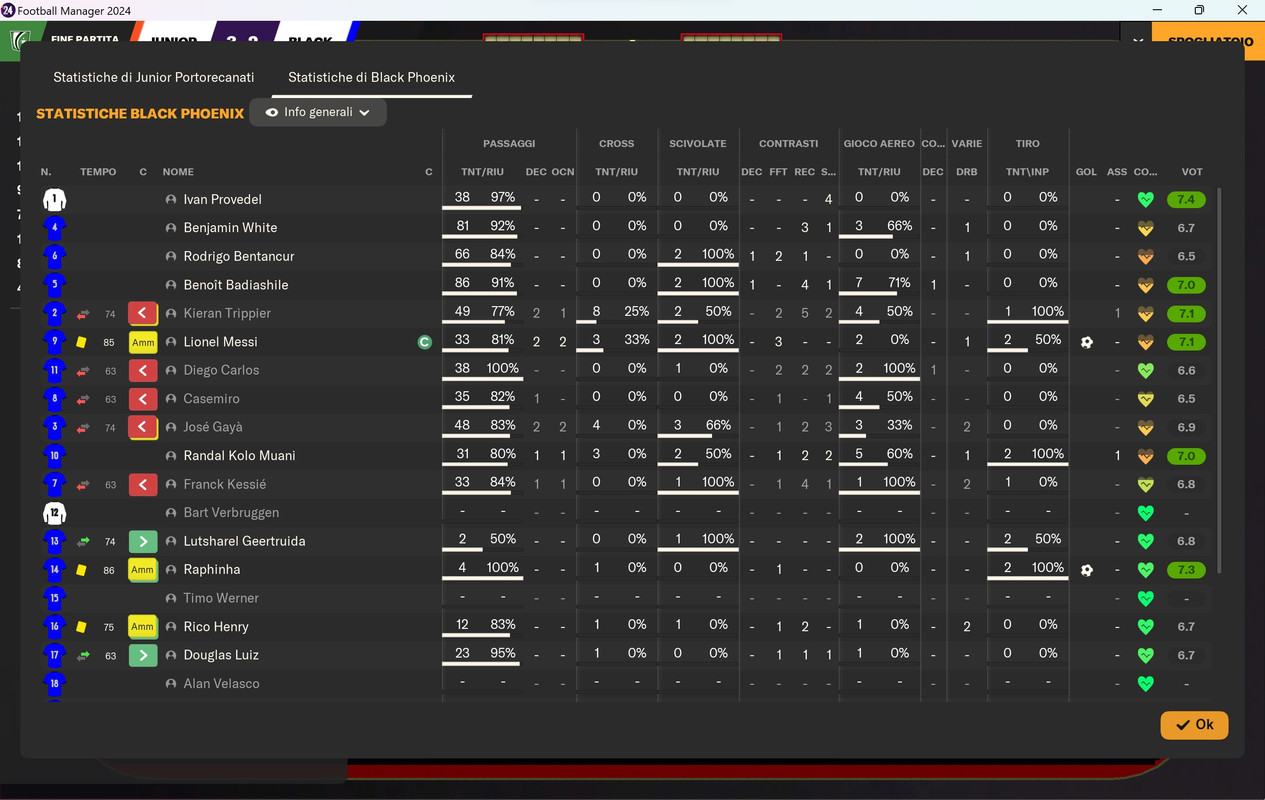This screenshot has height=800, width=1265.
Task: Click Lionel Messi's goal ball icon
Action: pyautogui.click(x=1087, y=342)
